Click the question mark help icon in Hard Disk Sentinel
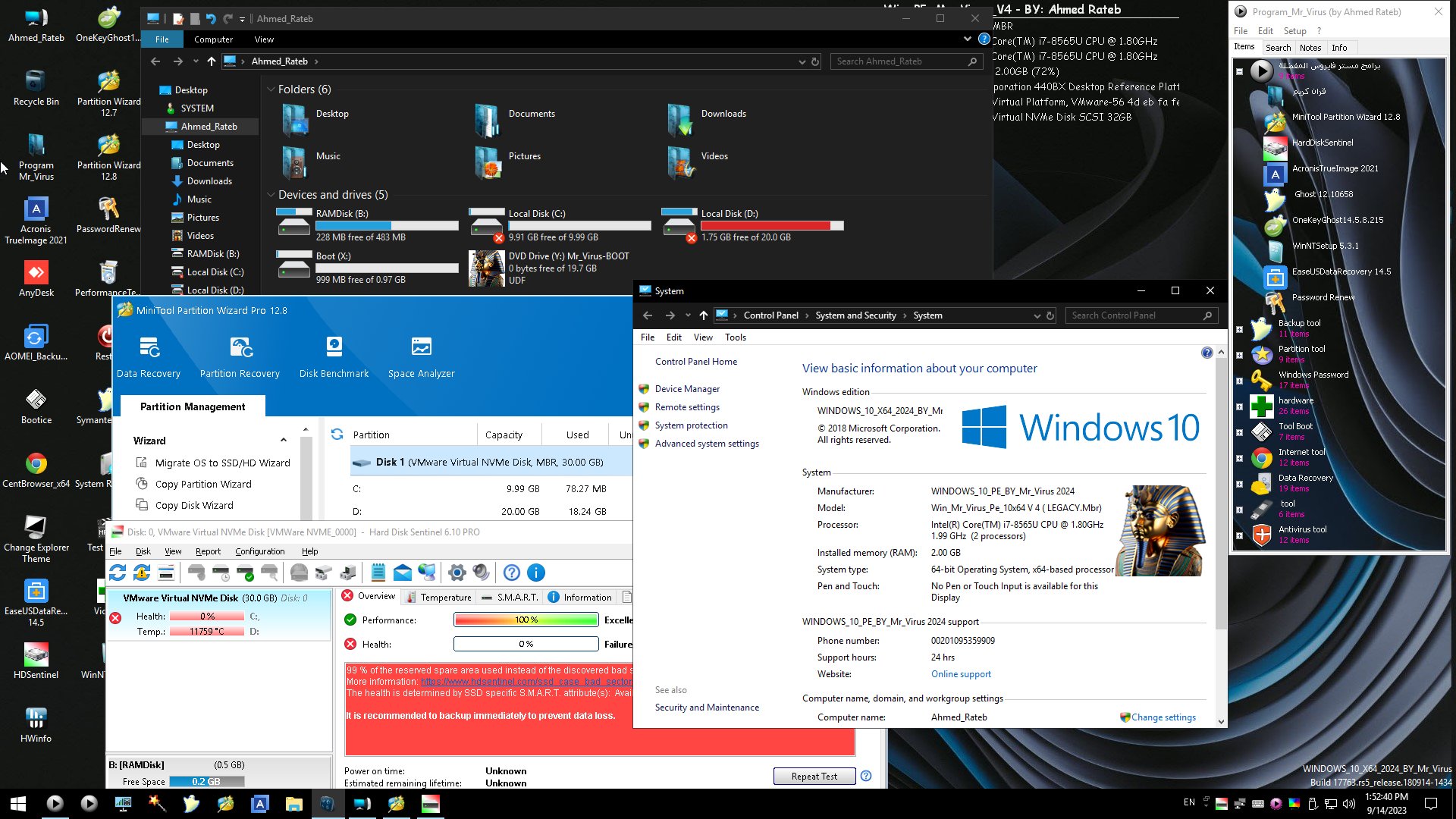Image resolution: width=1456 pixels, height=819 pixels. [512, 573]
